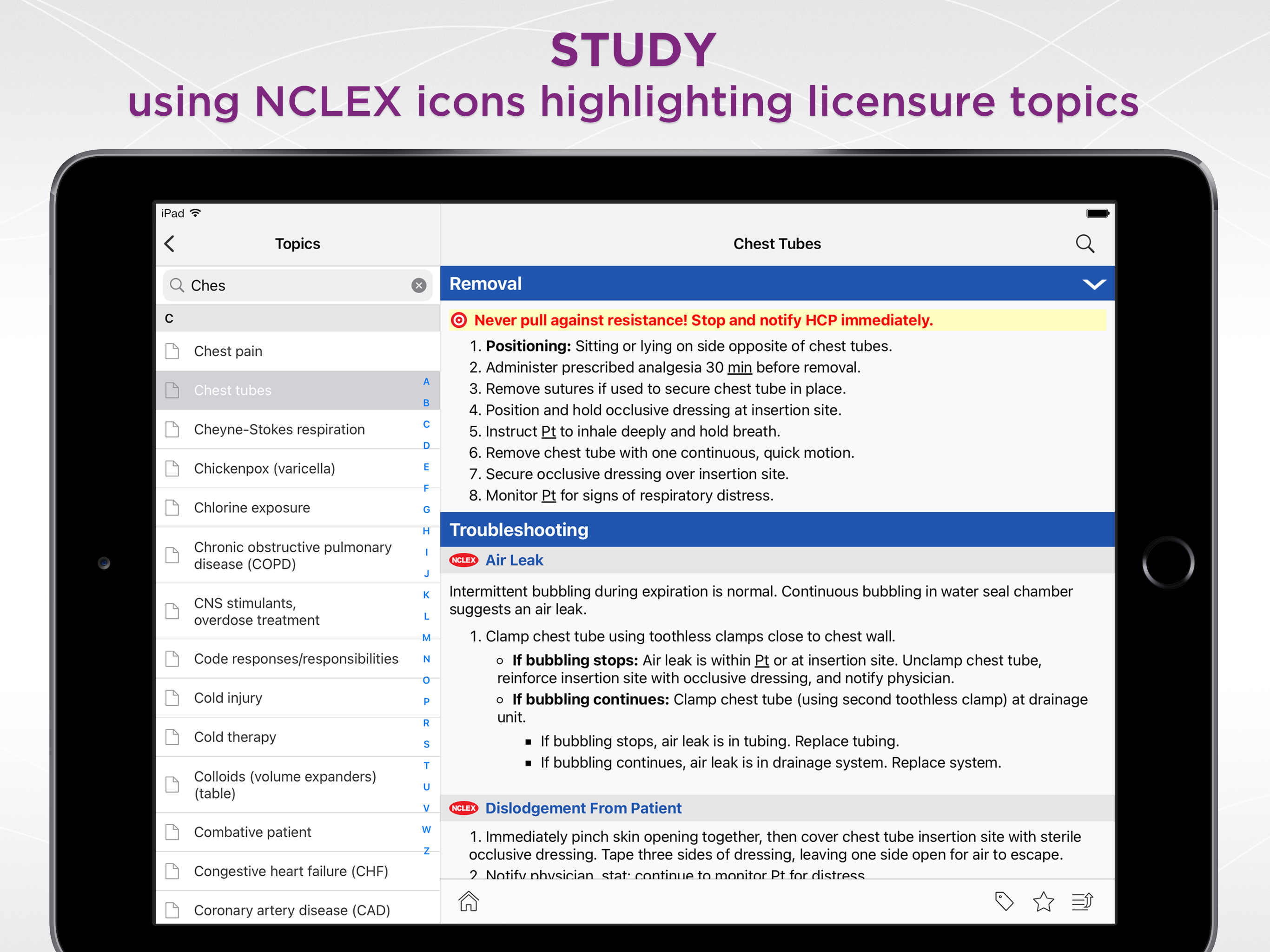Open search via the magnifier icon by Chest Tubes

pyautogui.click(x=1085, y=244)
